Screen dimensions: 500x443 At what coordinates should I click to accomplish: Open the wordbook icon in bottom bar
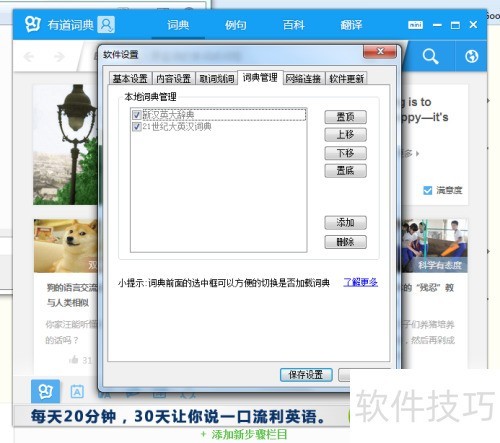pyautogui.click(x=77, y=392)
